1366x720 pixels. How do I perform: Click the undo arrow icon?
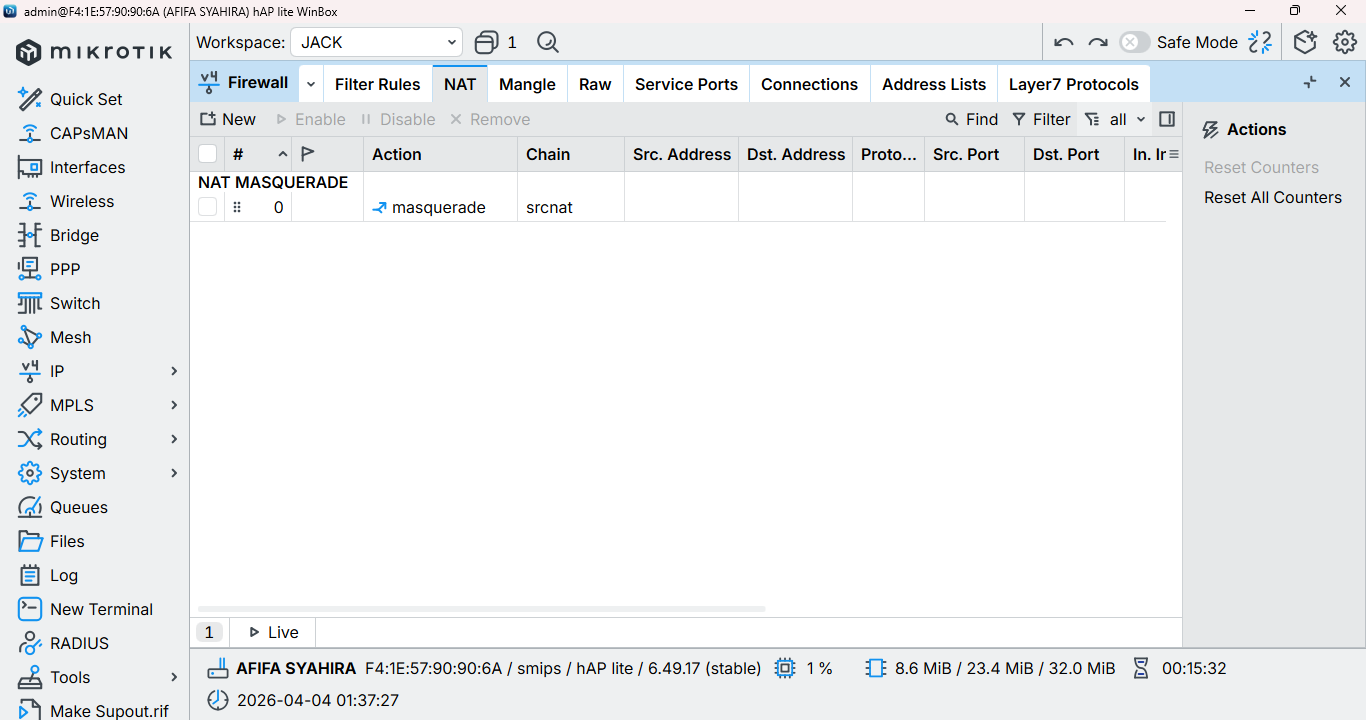(1064, 42)
